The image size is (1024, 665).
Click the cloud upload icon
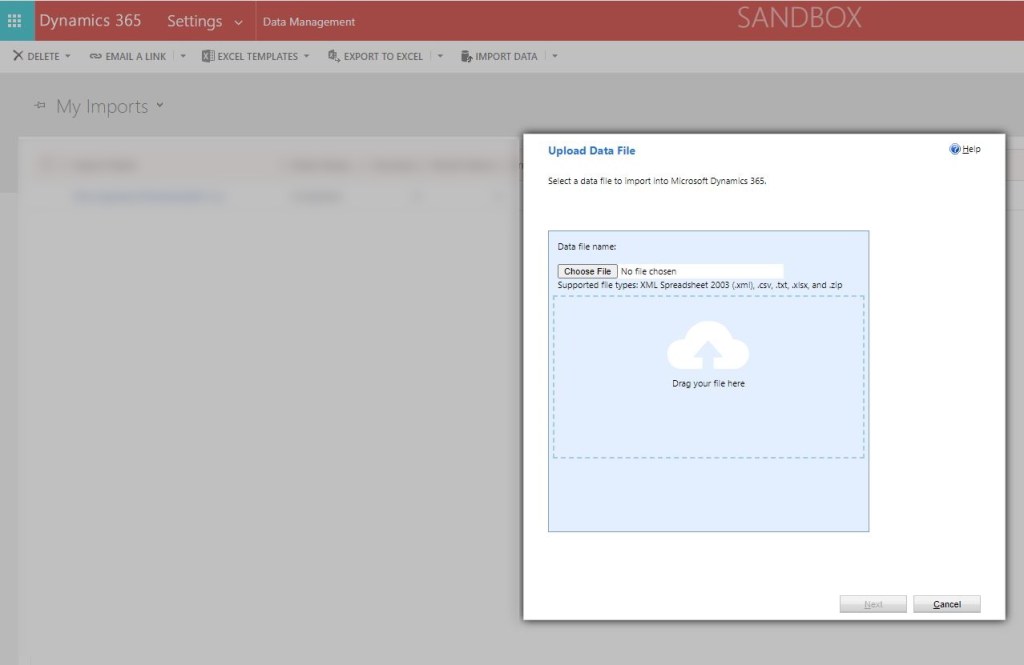point(708,346)
